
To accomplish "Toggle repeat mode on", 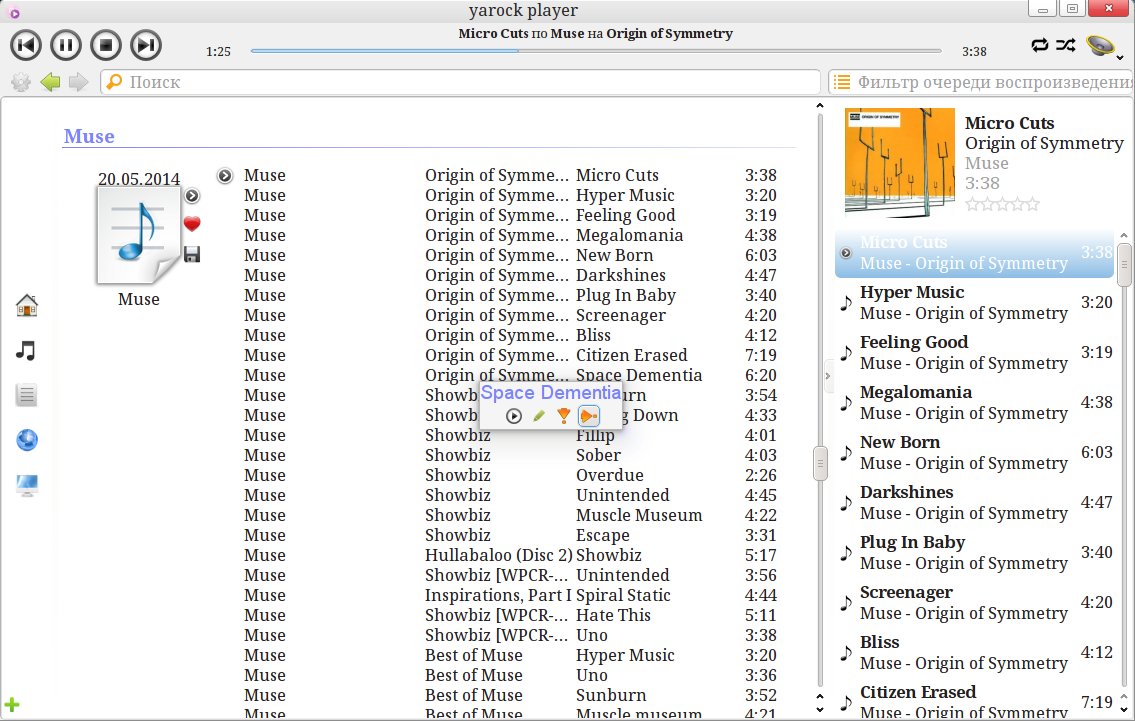I will (x=1040, y=45).
